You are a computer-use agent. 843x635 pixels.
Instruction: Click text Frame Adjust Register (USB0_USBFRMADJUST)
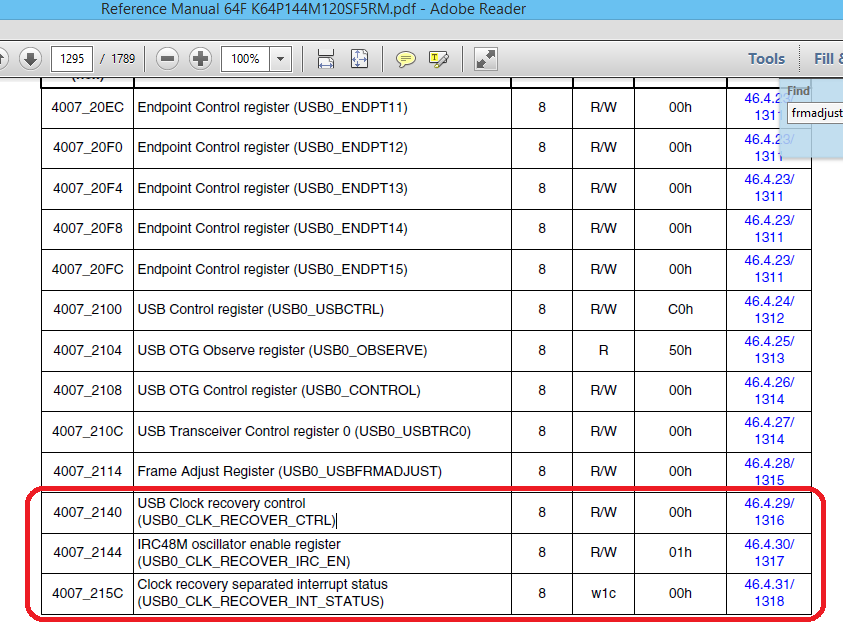(x=290, y=472)
